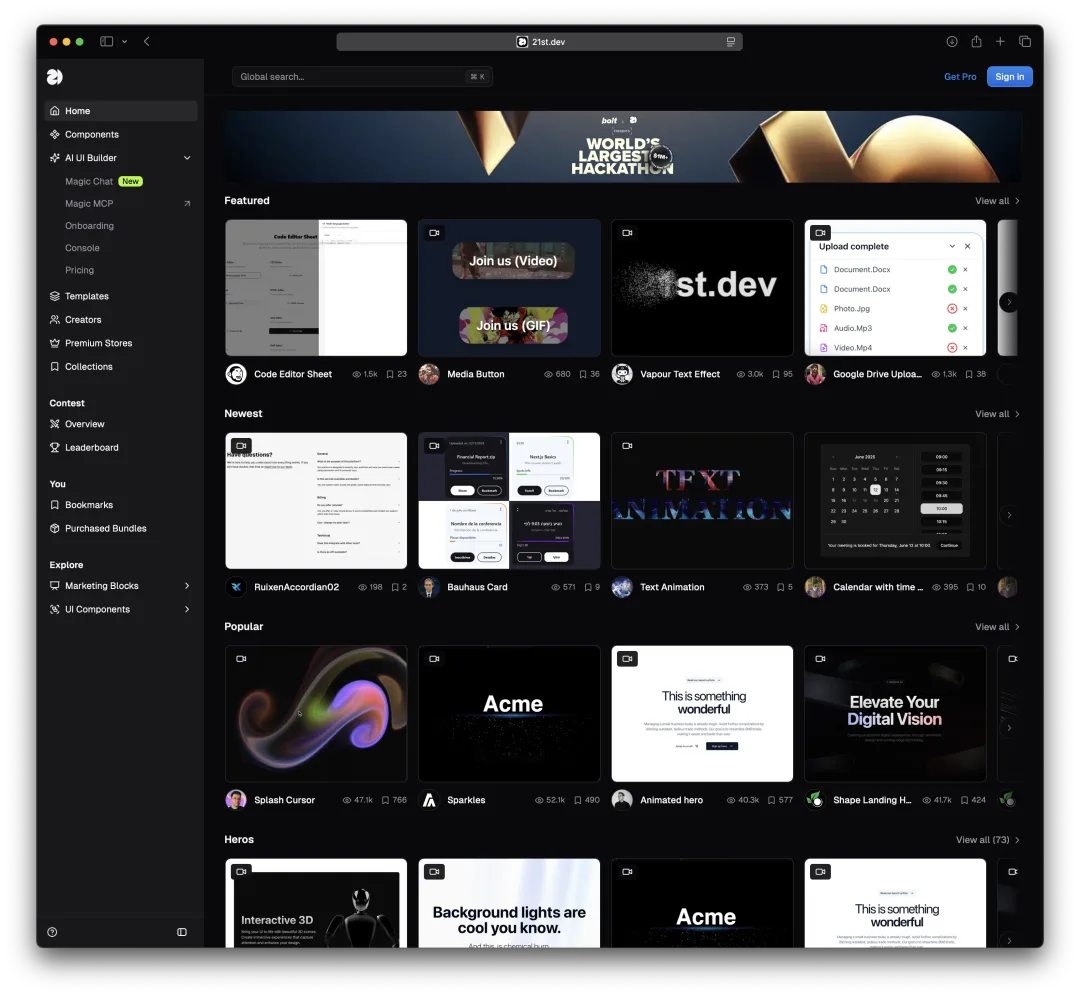Click the Creators people icon
The image size is (1080, 996).
(54, 320)
